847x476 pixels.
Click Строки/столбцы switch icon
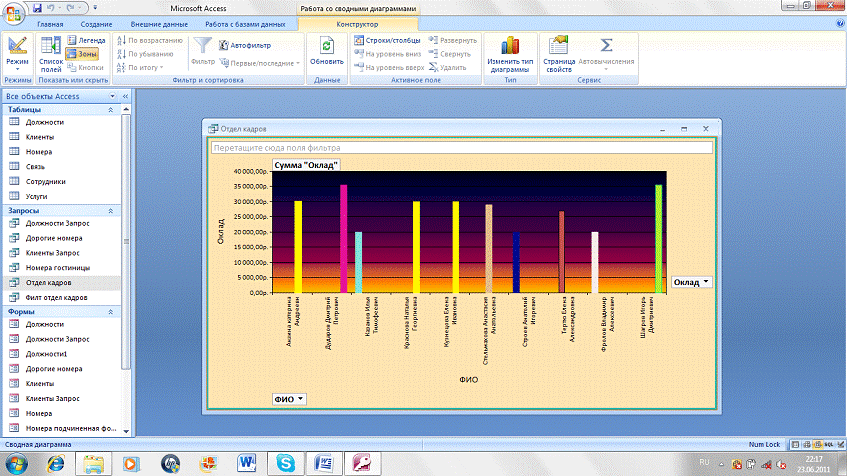[x=357, y=40]
